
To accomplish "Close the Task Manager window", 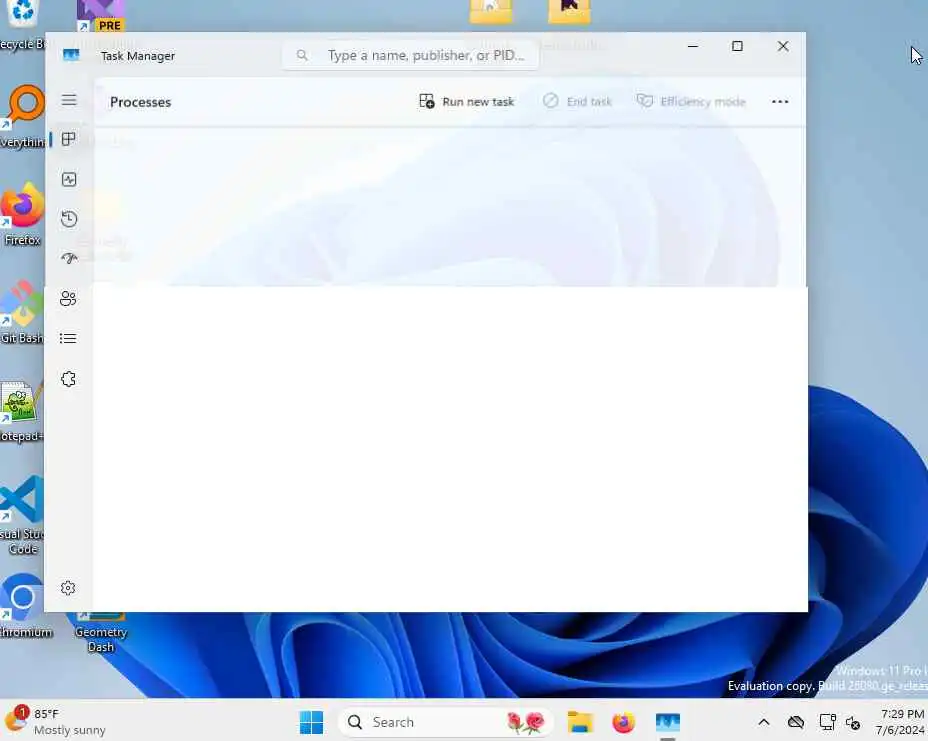I will click(782, 46).
